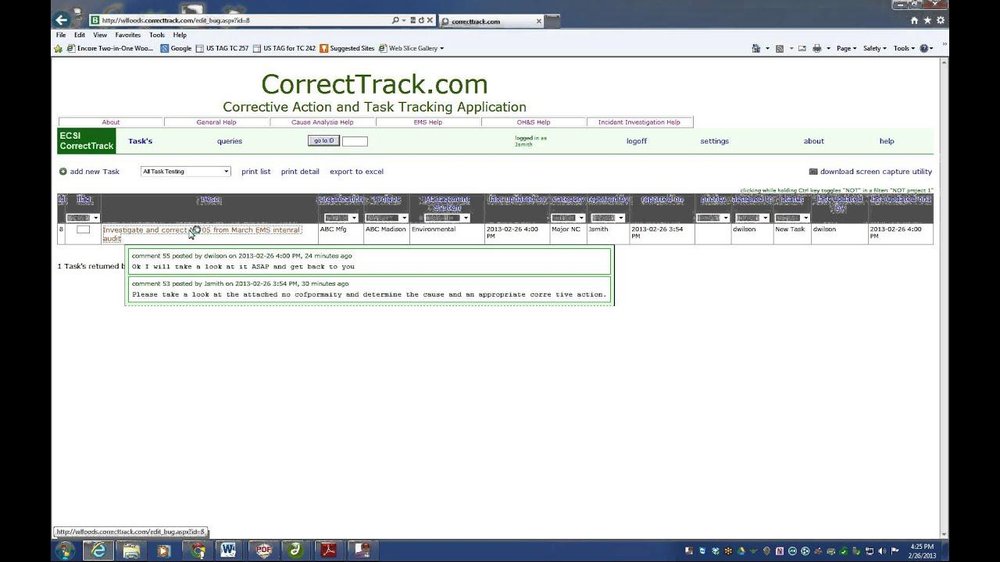Click the logoff link
Image resolution: width=1000 pixels, height=562 pixels.
(636, 141)
